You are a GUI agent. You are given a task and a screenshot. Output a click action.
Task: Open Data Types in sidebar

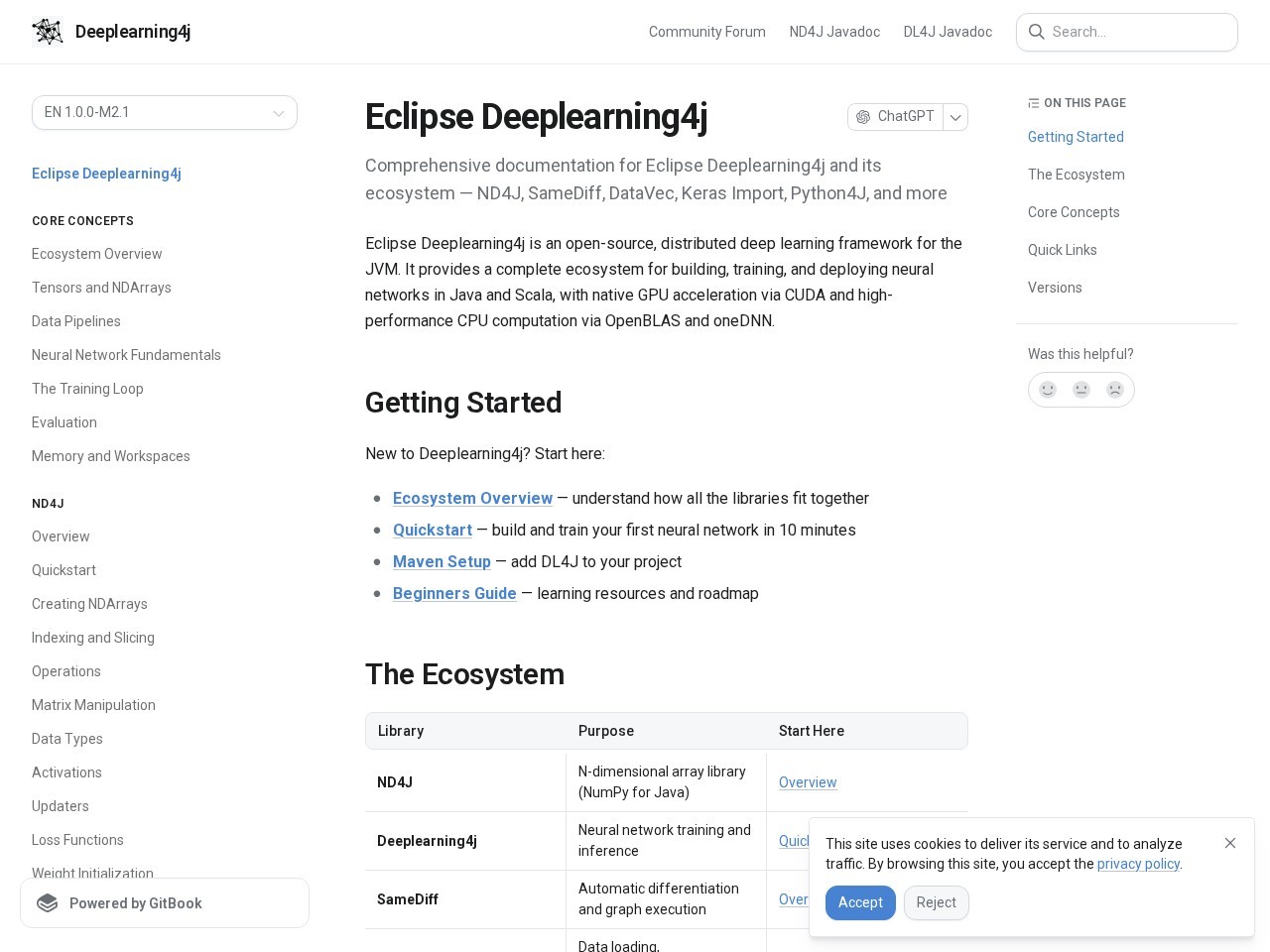pos(67,739)
